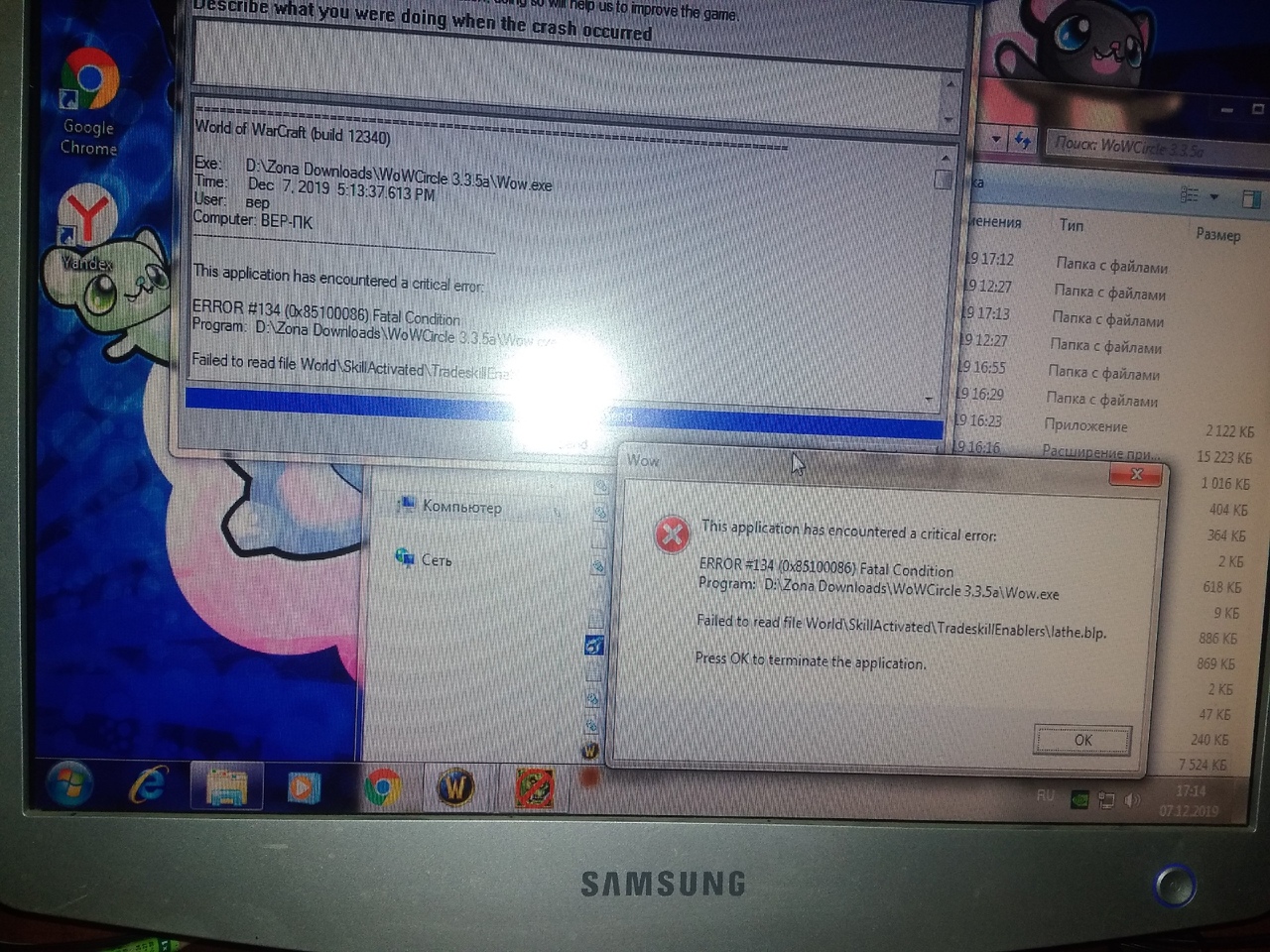Open the view options dropdown arrow

1213,197
